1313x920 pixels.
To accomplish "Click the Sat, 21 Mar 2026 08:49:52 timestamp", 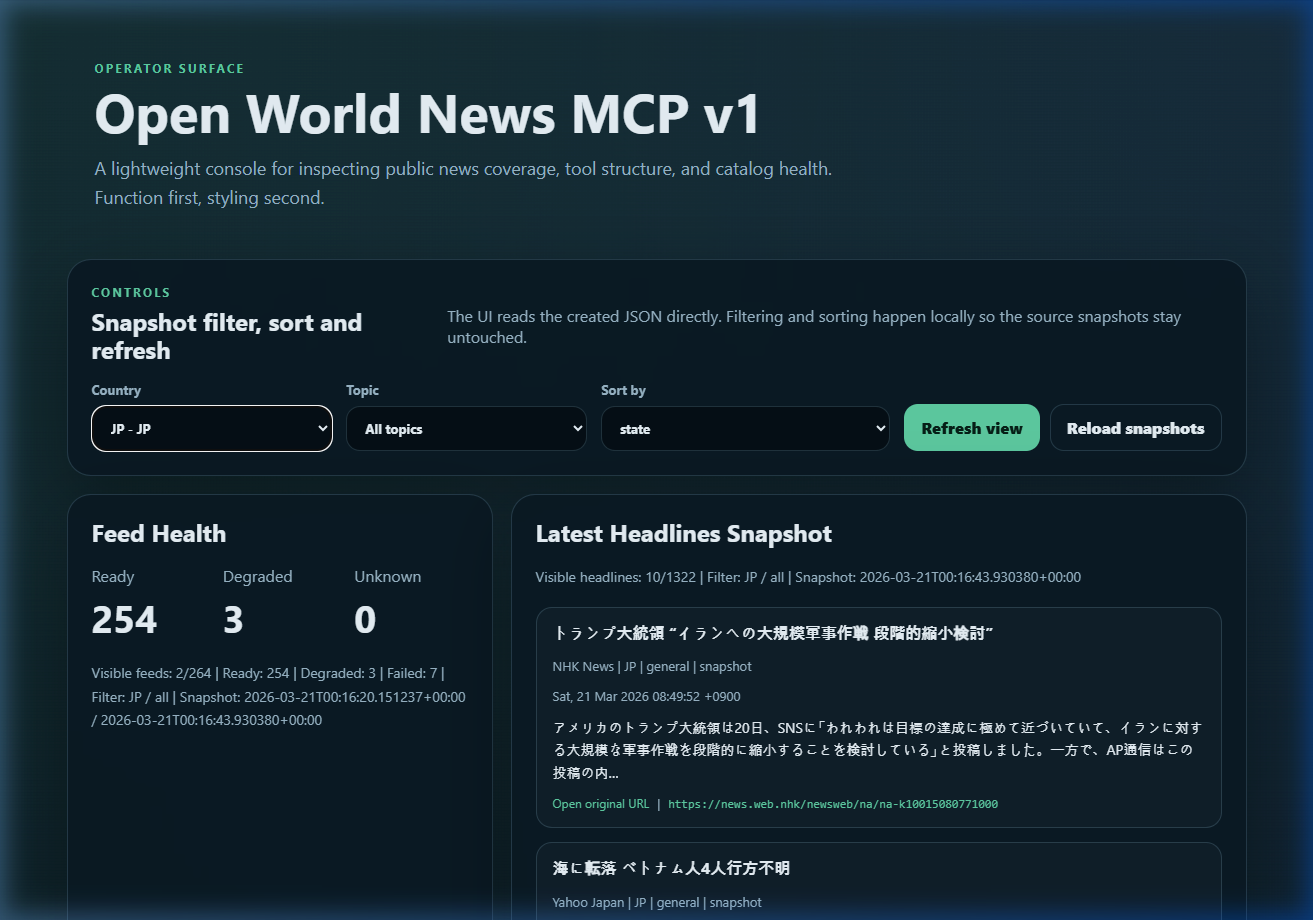I will click(646, 696).
